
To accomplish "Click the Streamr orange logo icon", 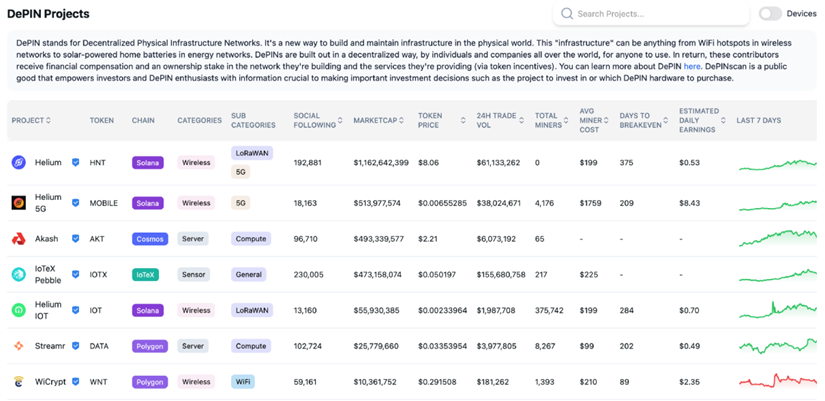I will coord(18,346).
